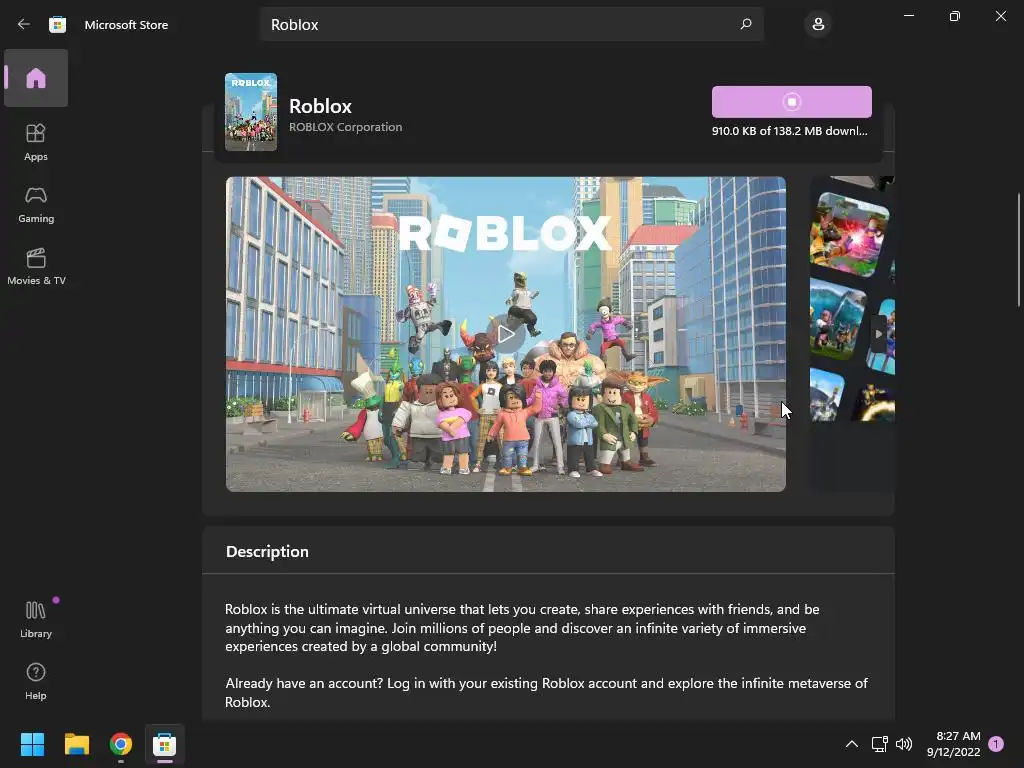Open the notification badge in tray

pyautogui.click(x=996, y=744)
